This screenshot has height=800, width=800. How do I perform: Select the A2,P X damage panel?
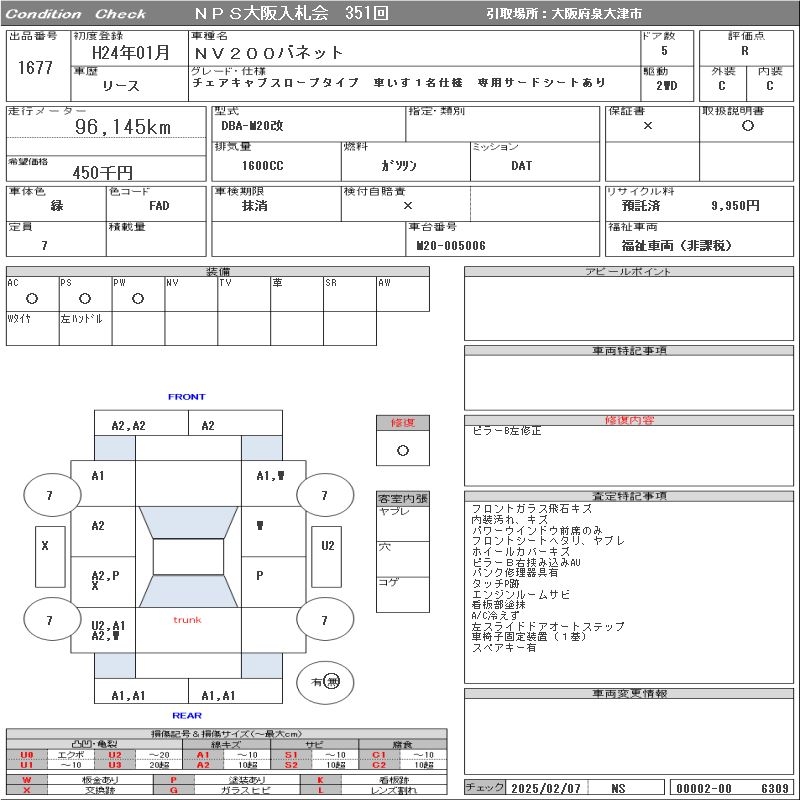(x=103, y=582)
